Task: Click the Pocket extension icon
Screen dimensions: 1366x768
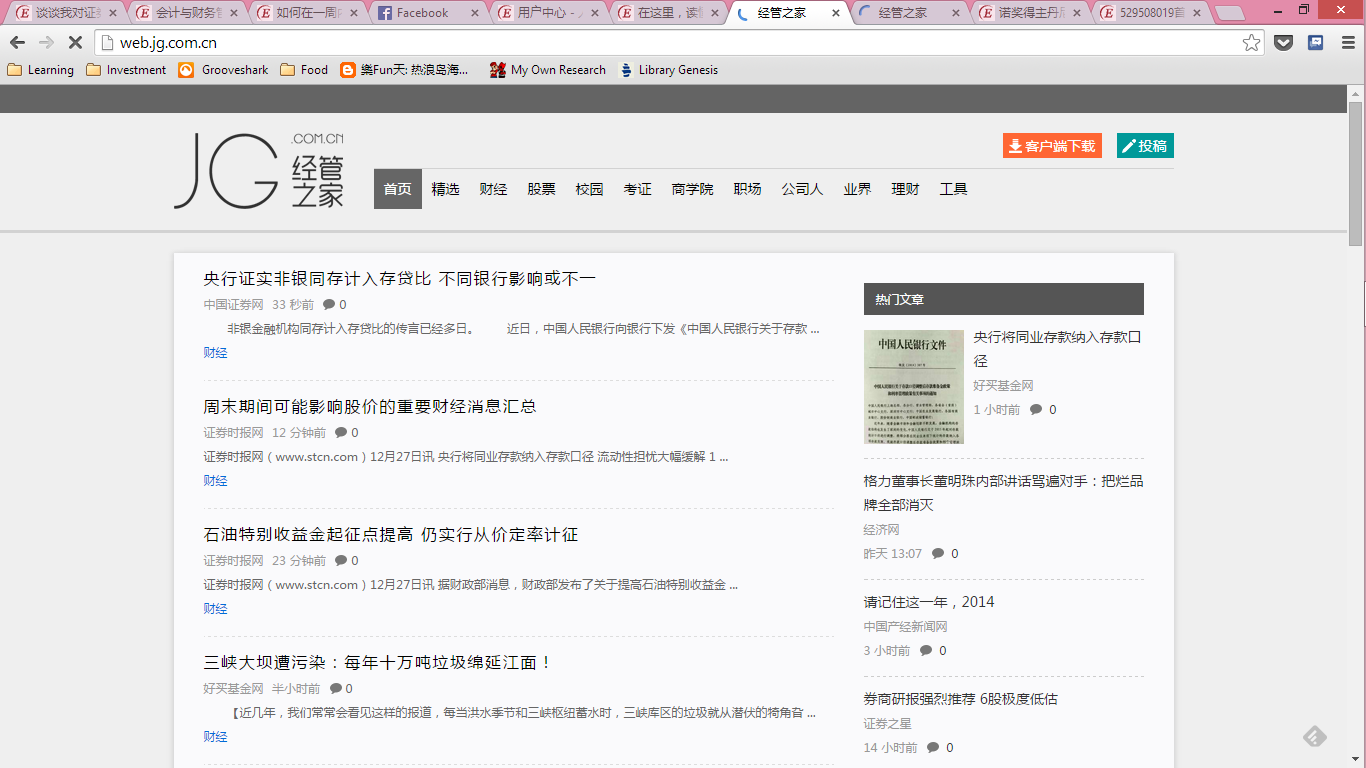Action: (1283, 42)
